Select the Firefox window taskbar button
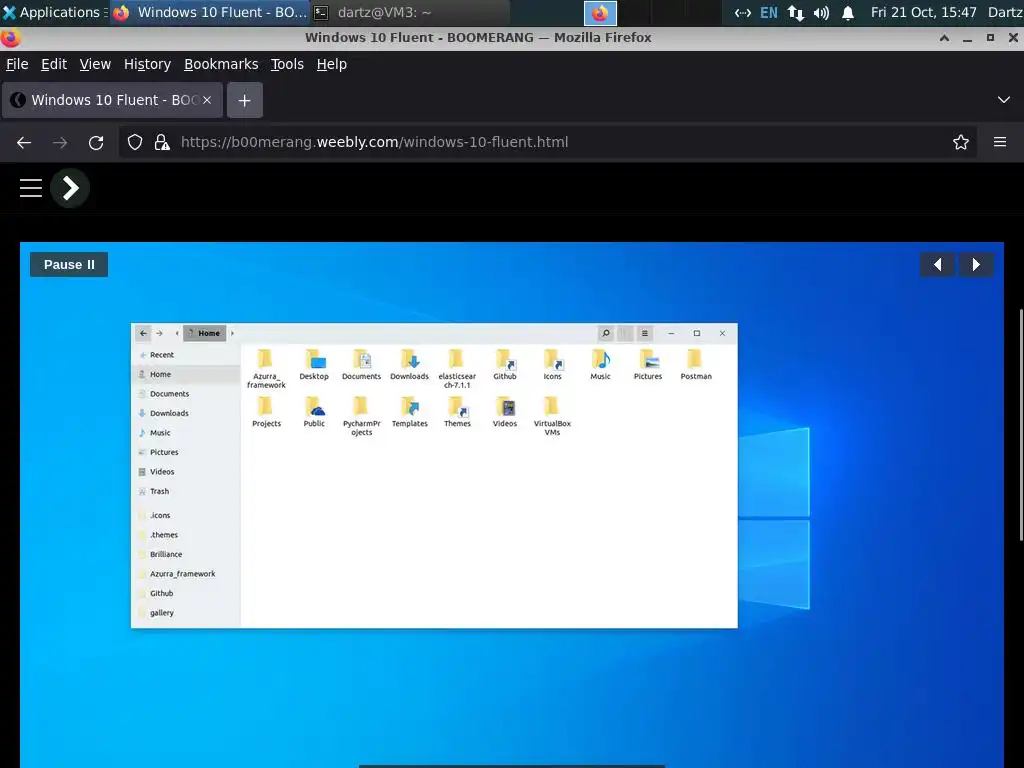Image resolution: width=1024 pixels, height=768 pixels. tap(210, 12)
